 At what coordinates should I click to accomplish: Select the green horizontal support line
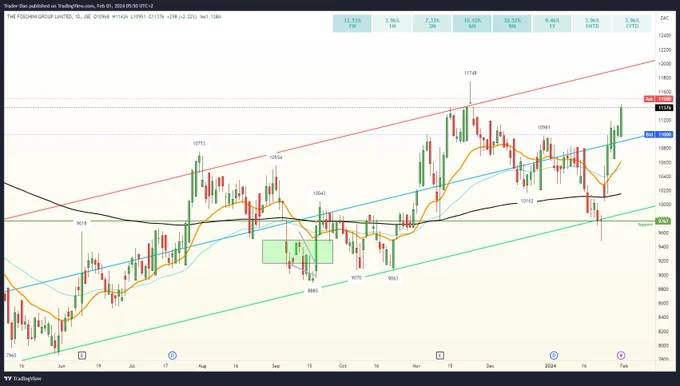coord(330,221)
